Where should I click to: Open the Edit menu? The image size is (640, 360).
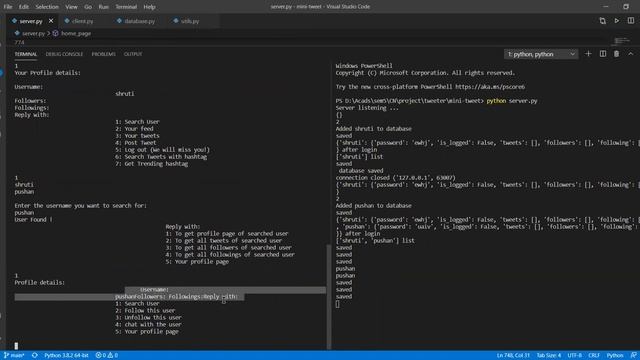click(x=24, y=7)
